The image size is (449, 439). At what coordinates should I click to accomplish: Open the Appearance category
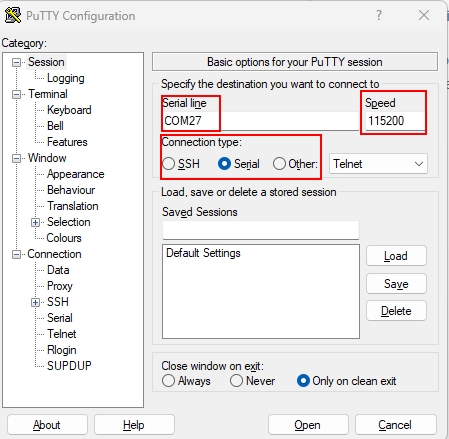(76, 174)
